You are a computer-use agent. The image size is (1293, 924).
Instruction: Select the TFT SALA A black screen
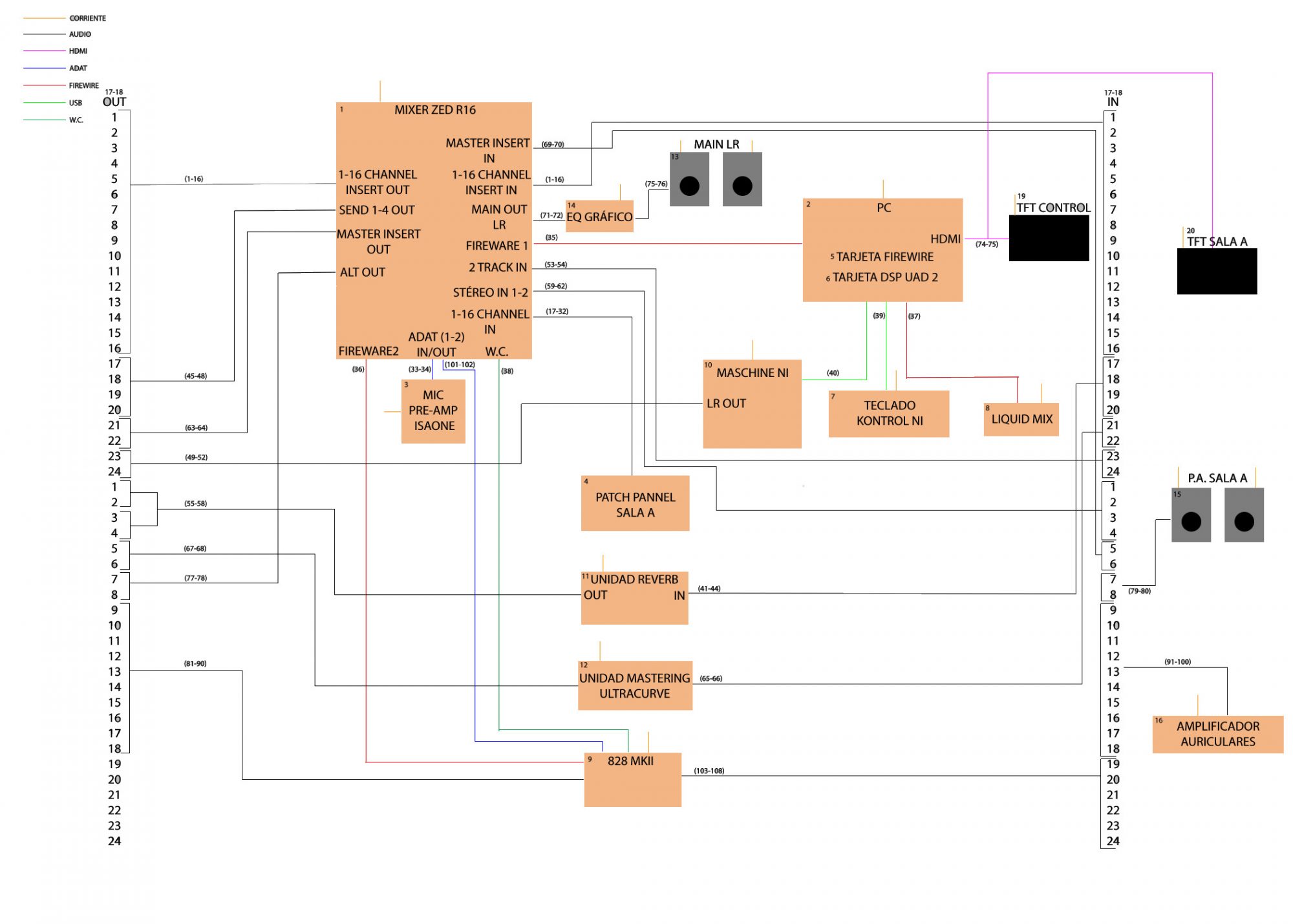[x=1217, y=272]
